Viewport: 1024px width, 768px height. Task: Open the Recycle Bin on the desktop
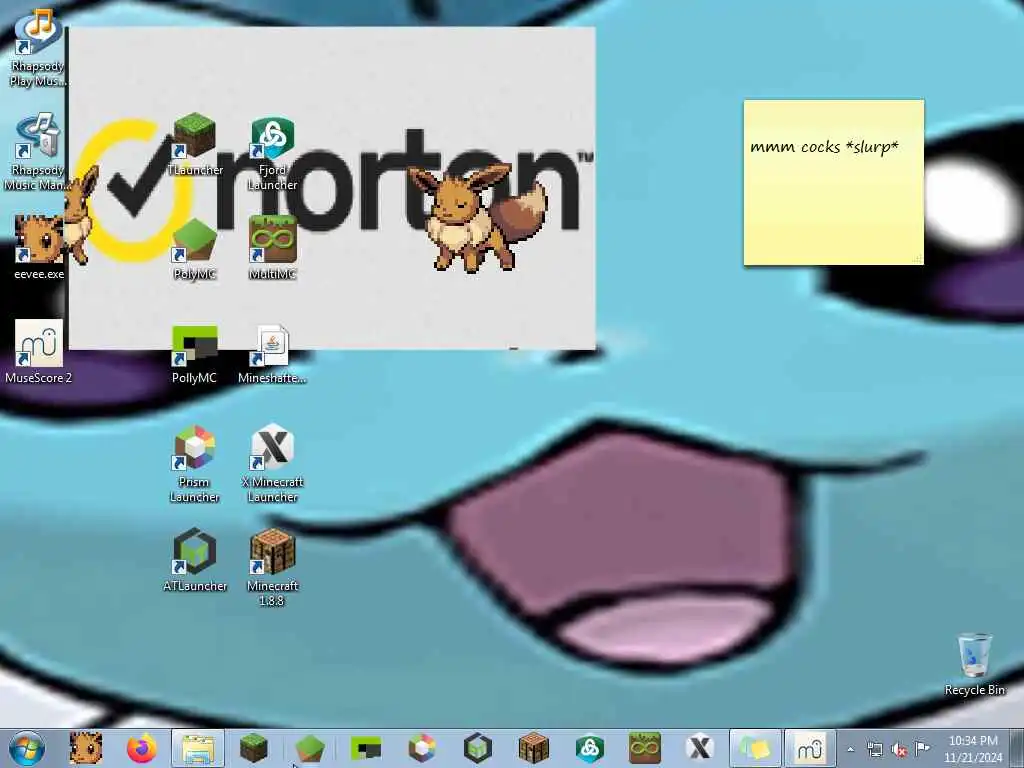[974, 664]
